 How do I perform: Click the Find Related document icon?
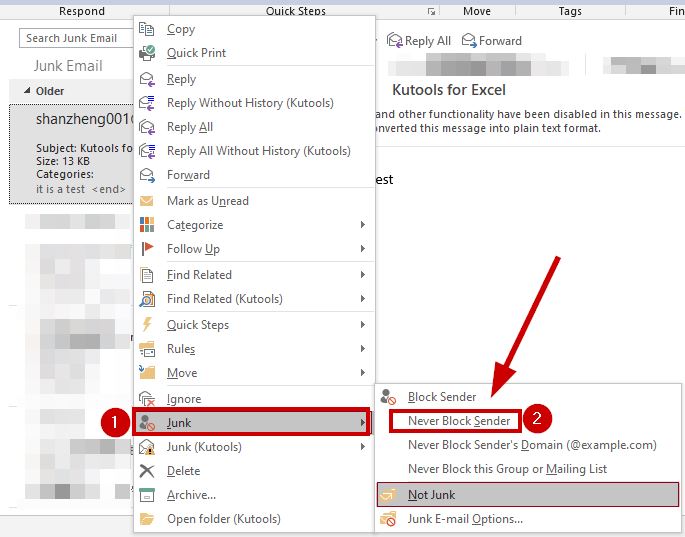pyautogui.click(x=147, y=275)
